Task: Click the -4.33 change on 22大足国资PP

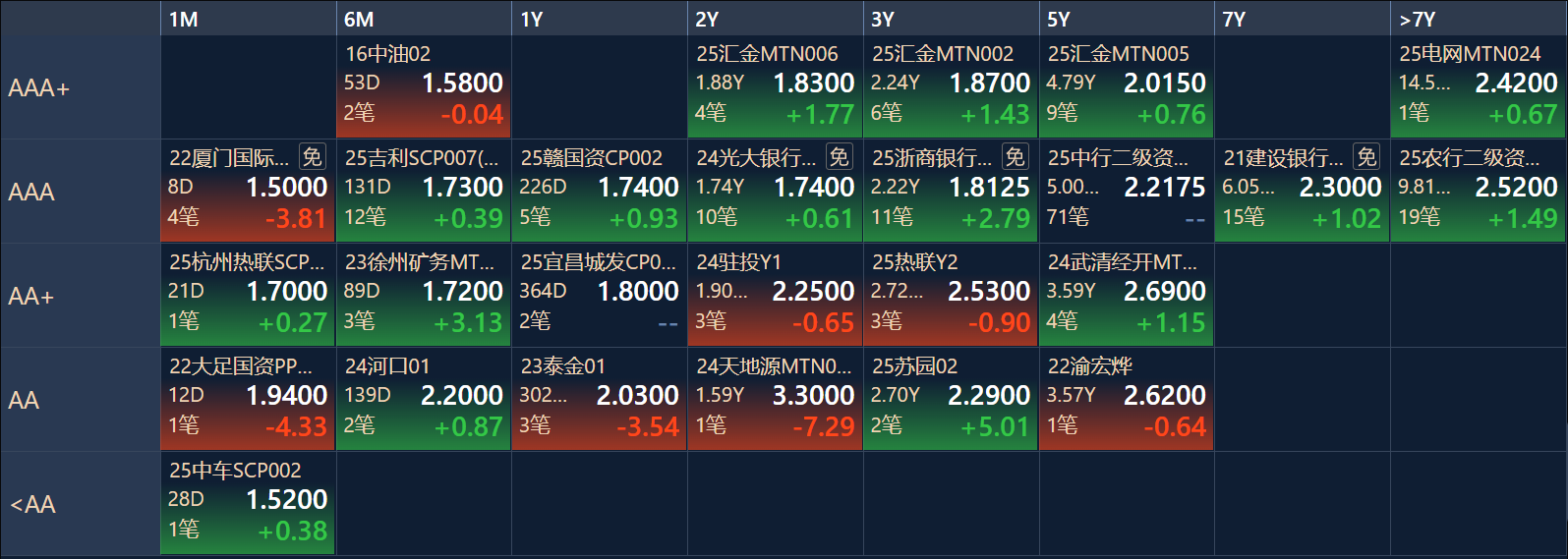Action: [296, 427]
